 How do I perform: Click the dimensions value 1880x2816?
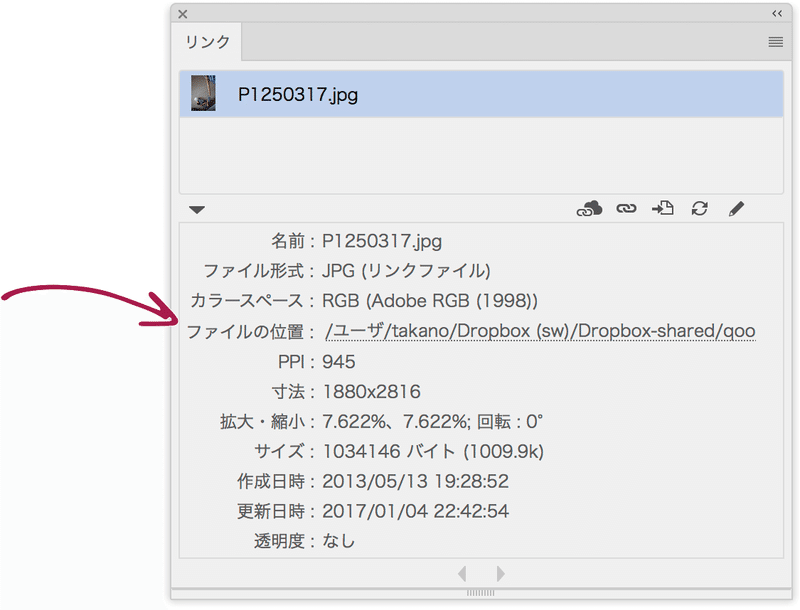[372, 392]
